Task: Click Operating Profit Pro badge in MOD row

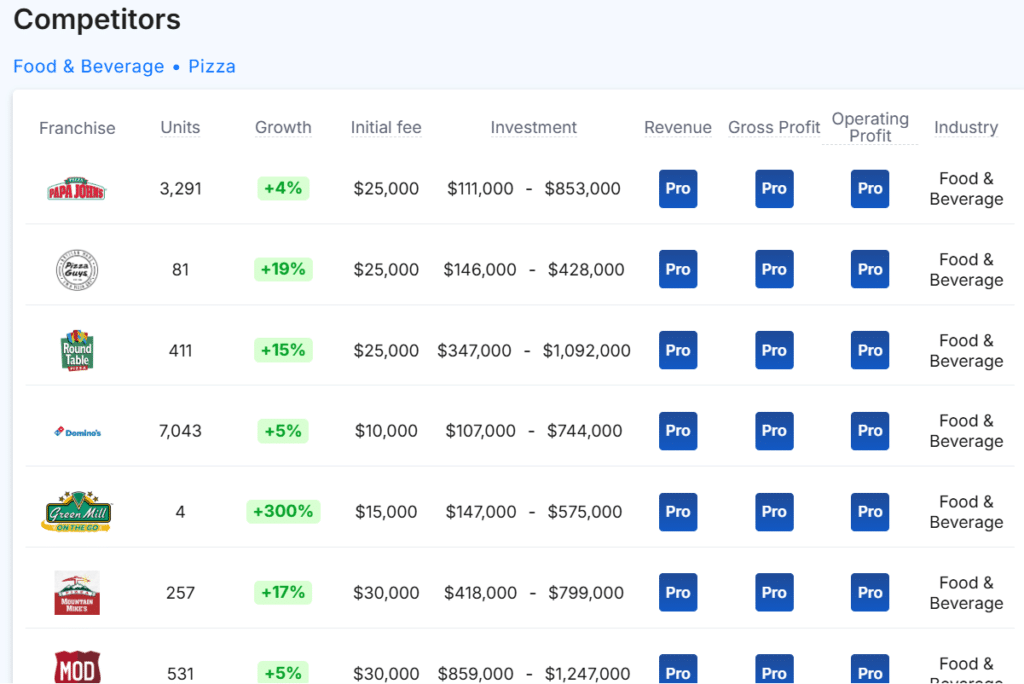Action: (870, 670)
